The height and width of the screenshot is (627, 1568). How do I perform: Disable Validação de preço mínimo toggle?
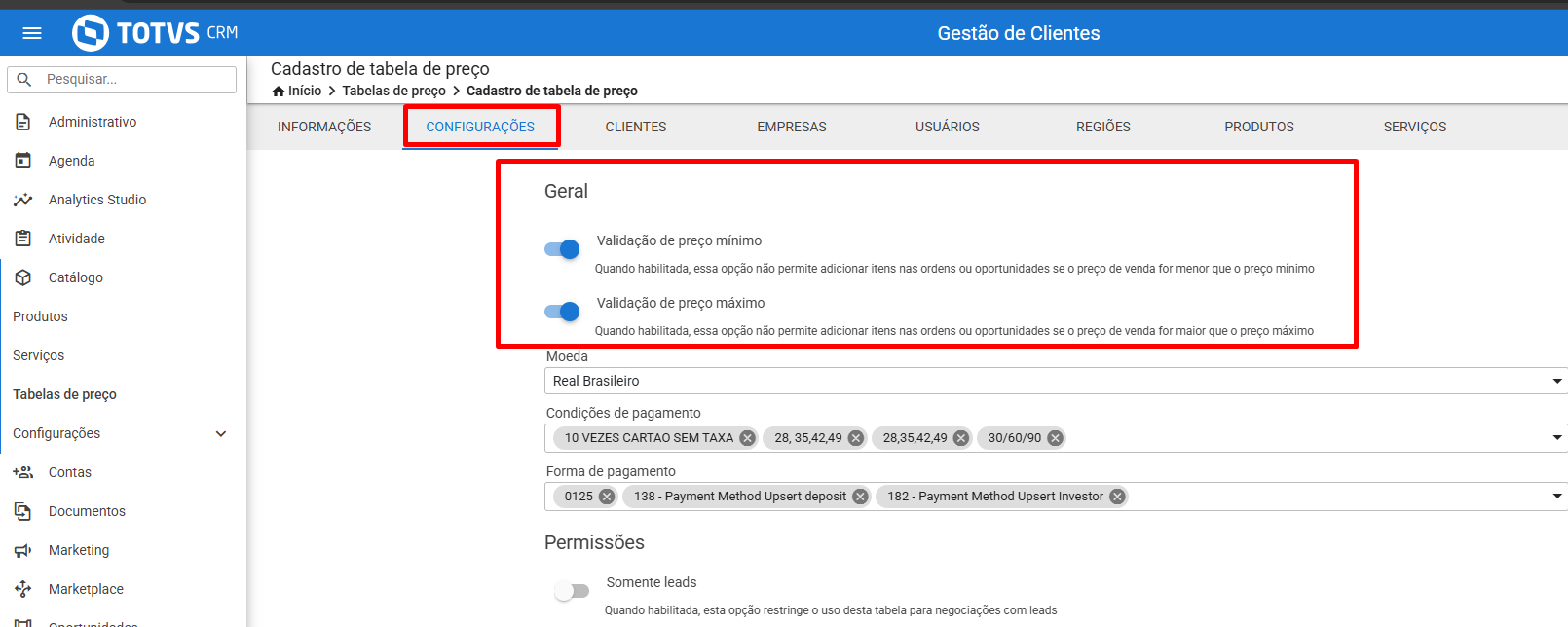pos(562,249)
